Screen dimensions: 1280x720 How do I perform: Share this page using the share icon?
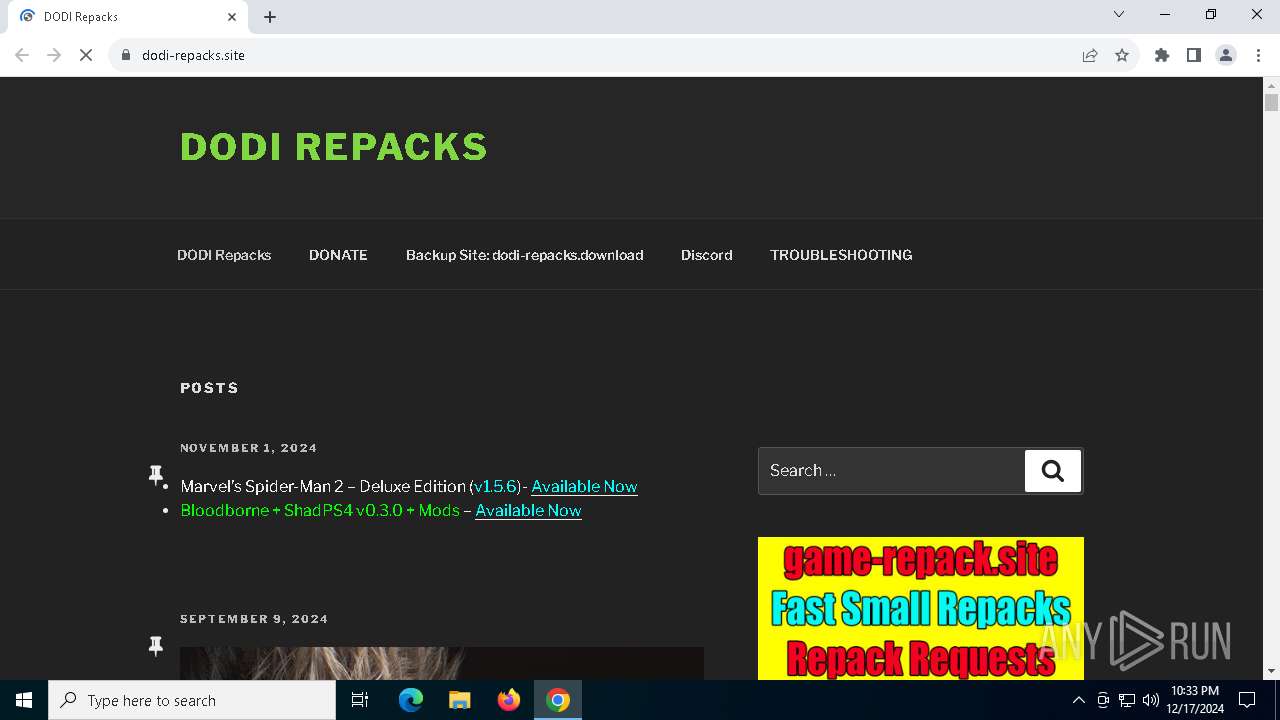(1090, 55)
